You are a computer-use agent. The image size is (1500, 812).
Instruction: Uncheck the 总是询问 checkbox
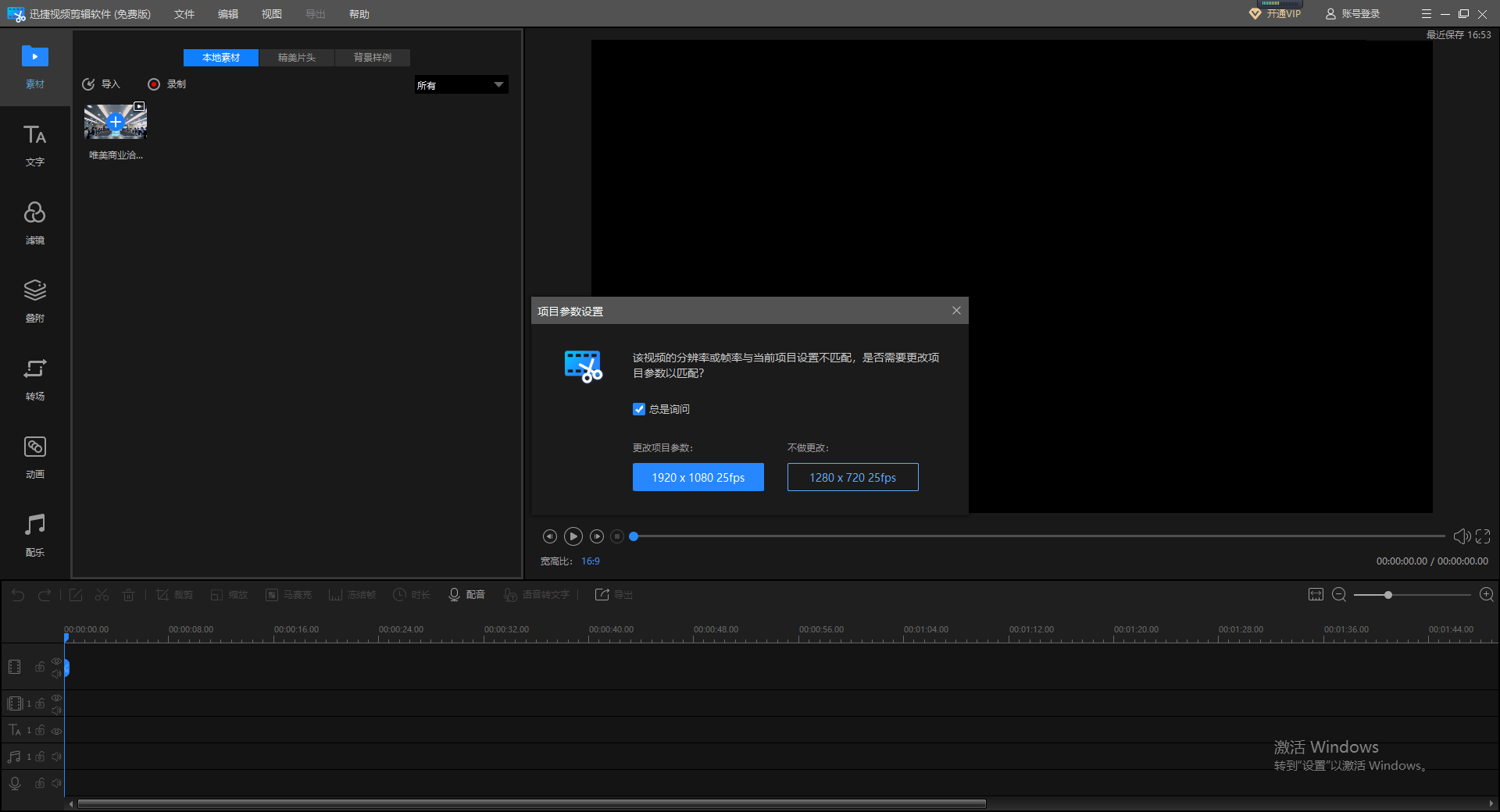click(639, 409)
